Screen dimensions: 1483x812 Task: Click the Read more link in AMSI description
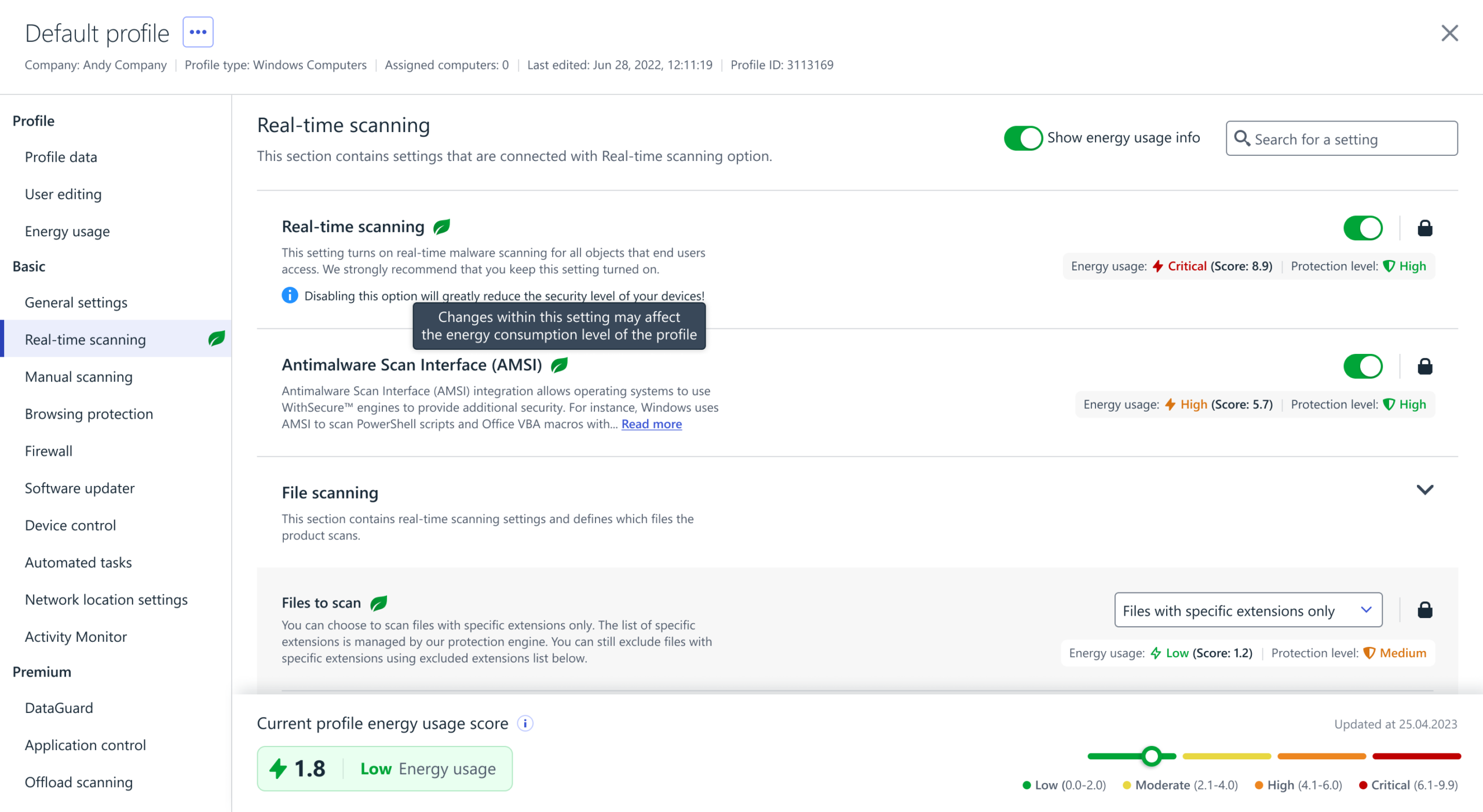tap(652, 425)
